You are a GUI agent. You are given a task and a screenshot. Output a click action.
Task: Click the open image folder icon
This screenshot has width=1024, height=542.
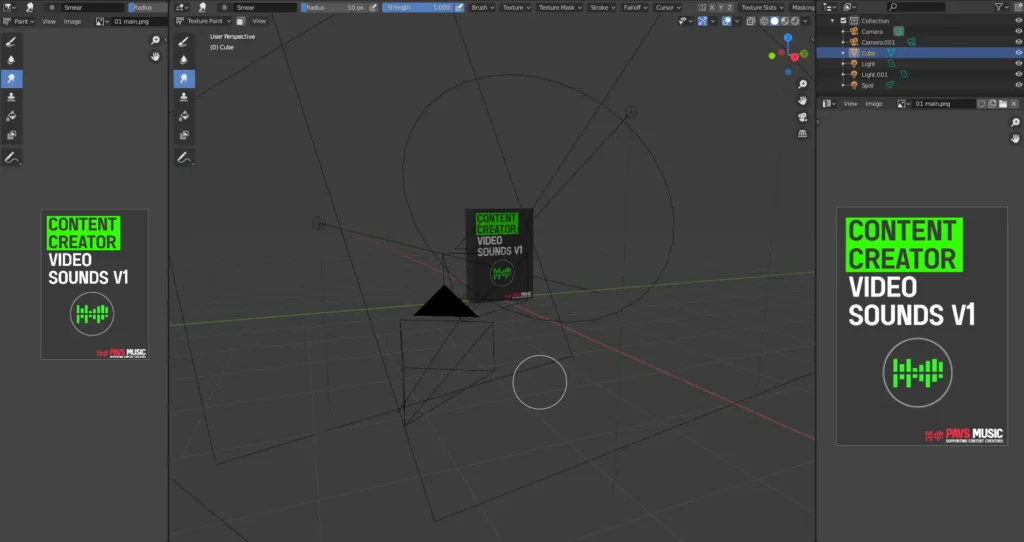pos(1002,104)
